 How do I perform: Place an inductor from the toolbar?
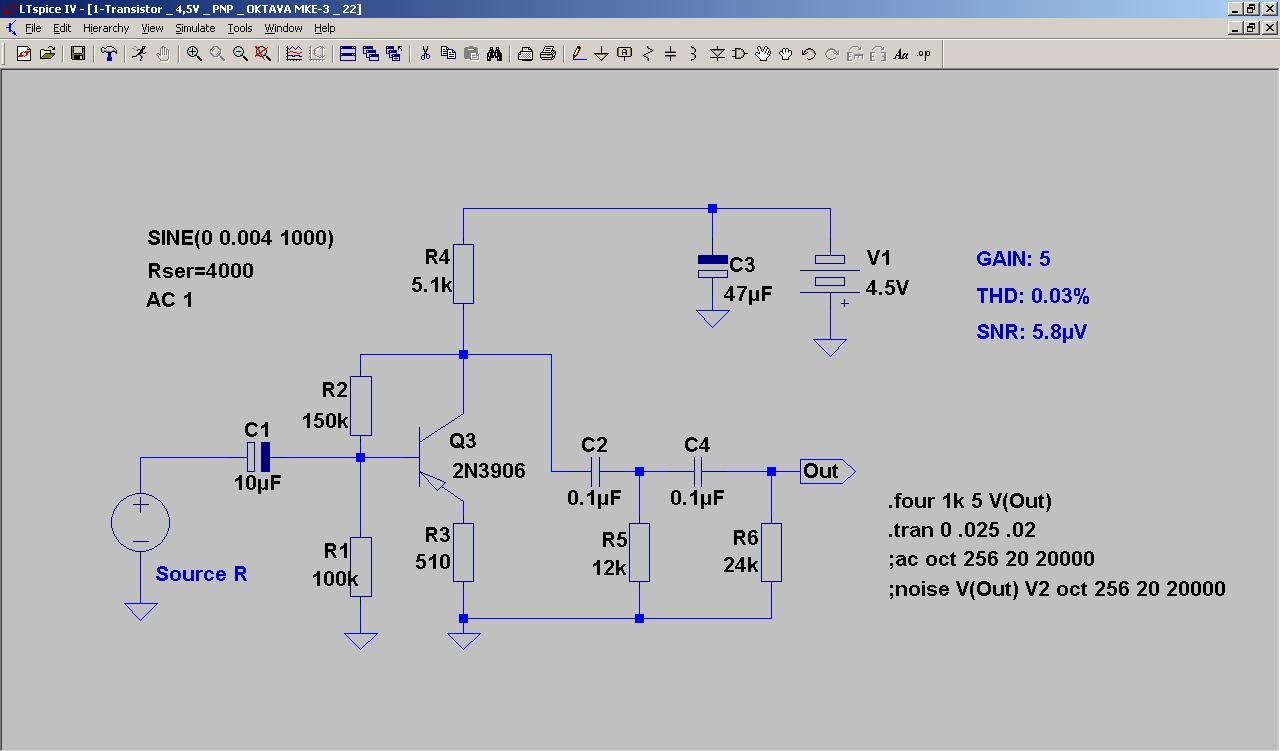tap(694, 54)
